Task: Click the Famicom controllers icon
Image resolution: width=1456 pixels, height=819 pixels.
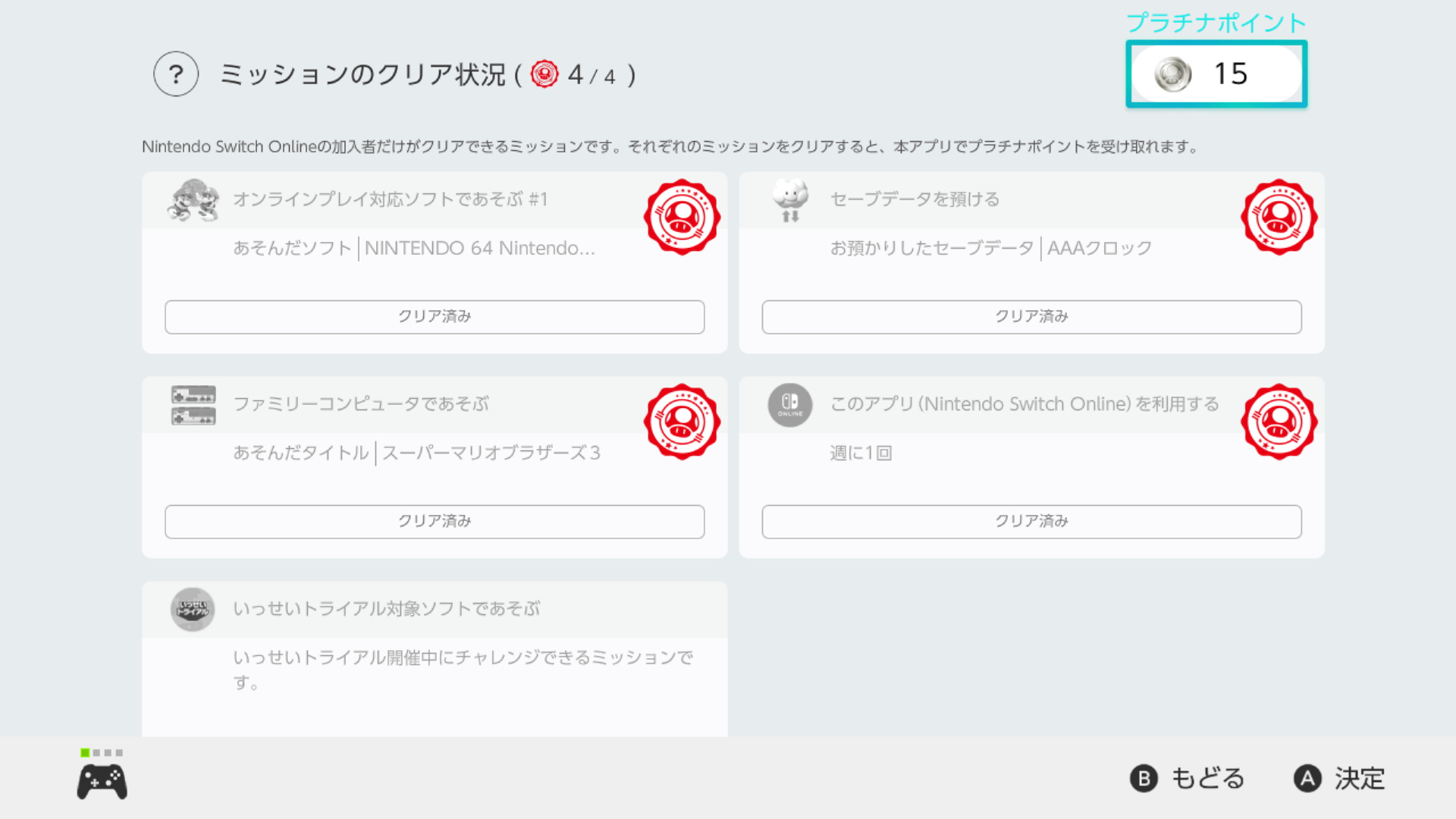Action: (x=193, y=406)
